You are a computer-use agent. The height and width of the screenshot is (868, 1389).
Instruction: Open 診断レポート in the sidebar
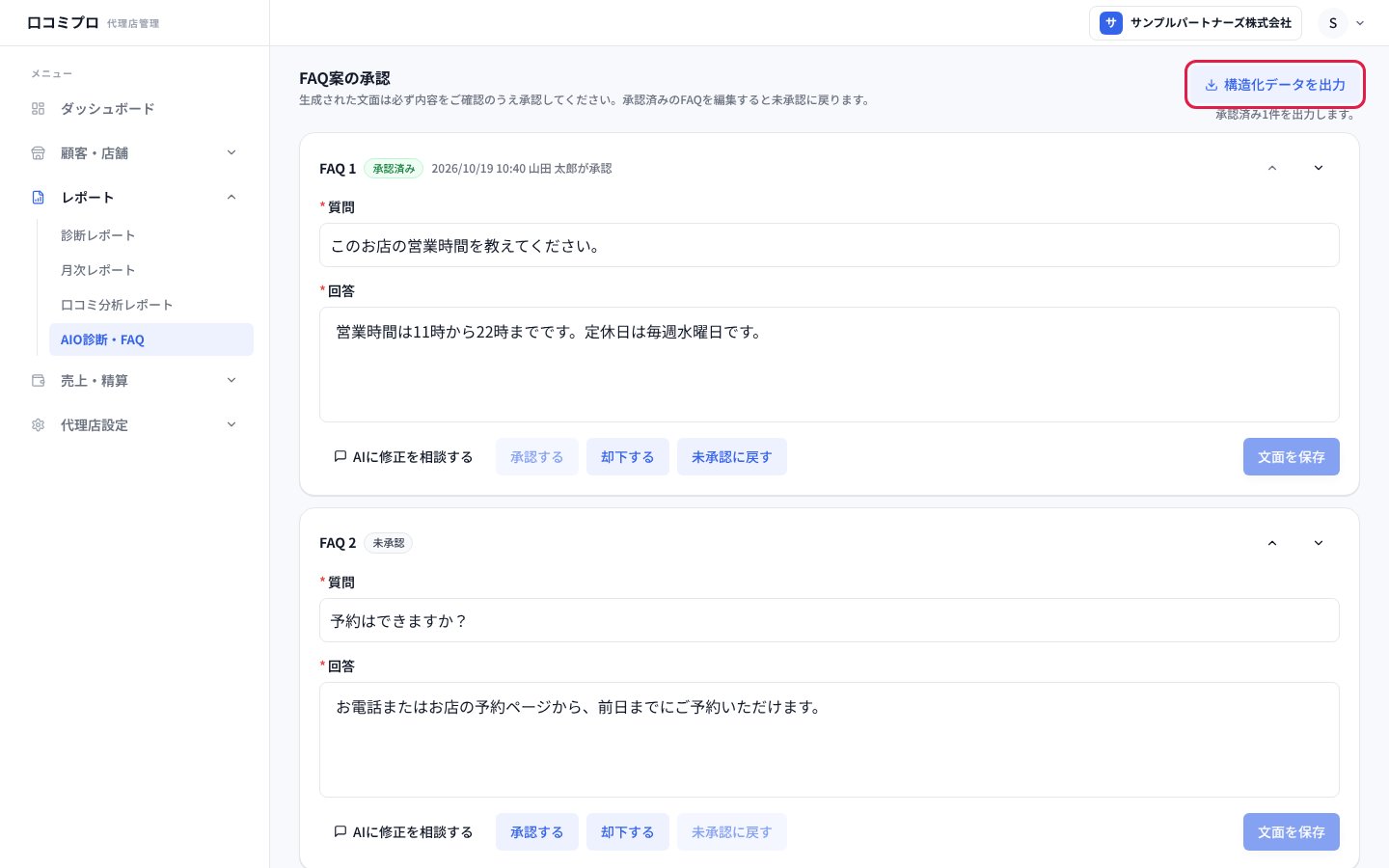coord(151,235)
